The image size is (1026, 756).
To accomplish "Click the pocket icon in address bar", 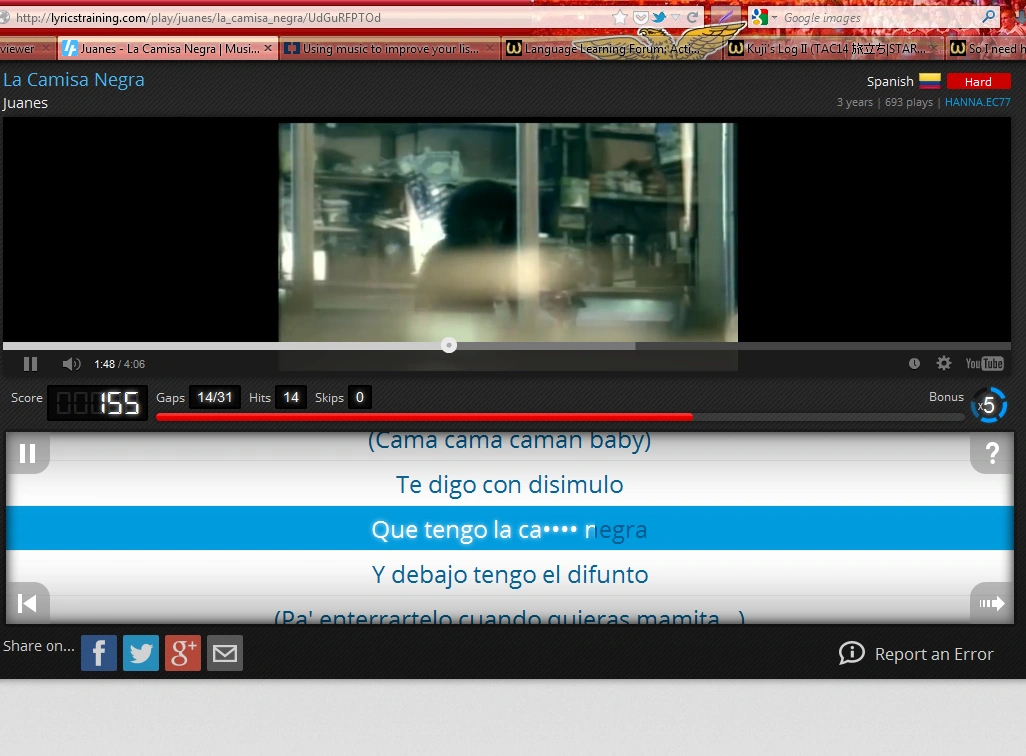I will tap(641, 18).
